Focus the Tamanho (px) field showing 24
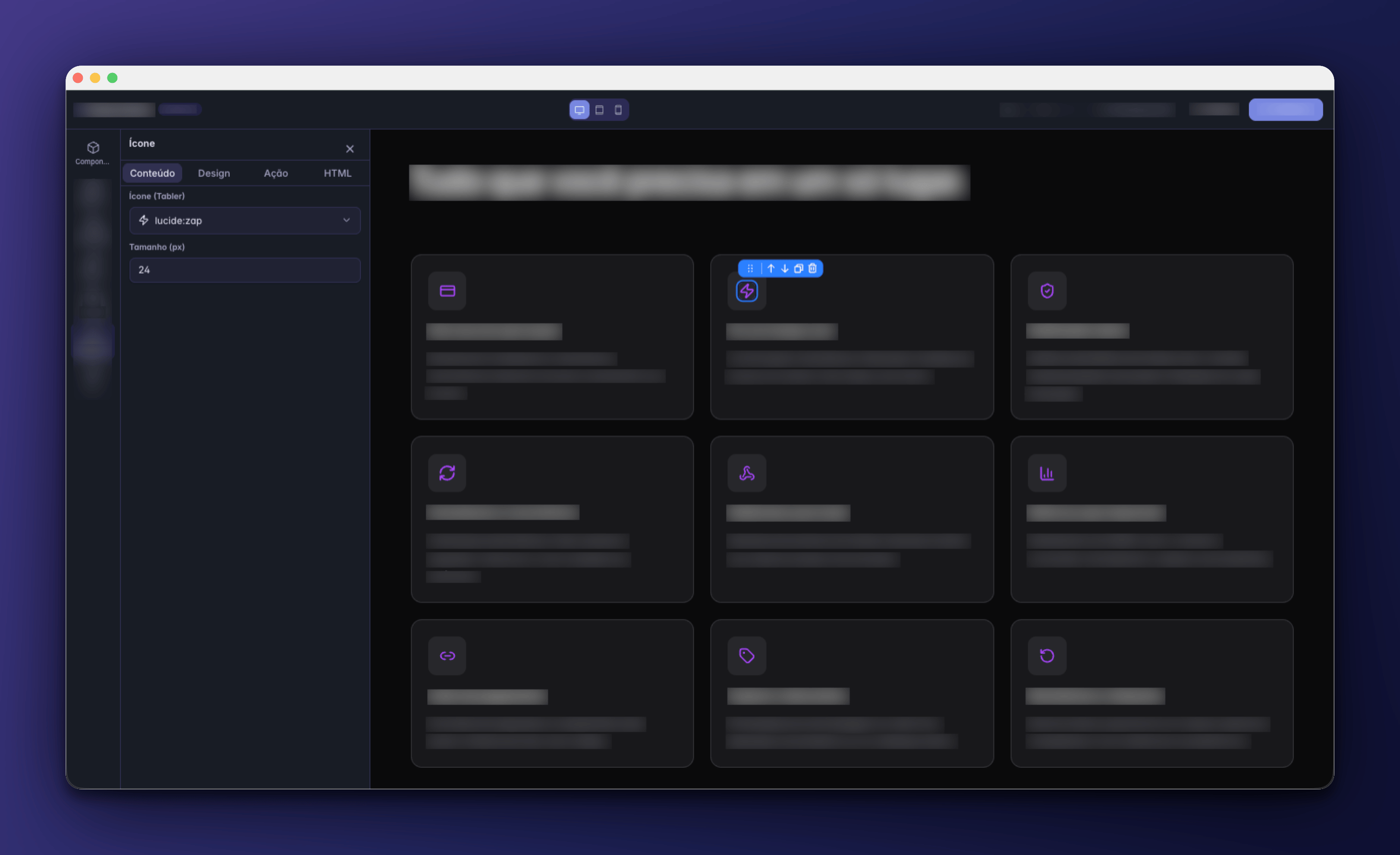 click(x=245, y=270)
